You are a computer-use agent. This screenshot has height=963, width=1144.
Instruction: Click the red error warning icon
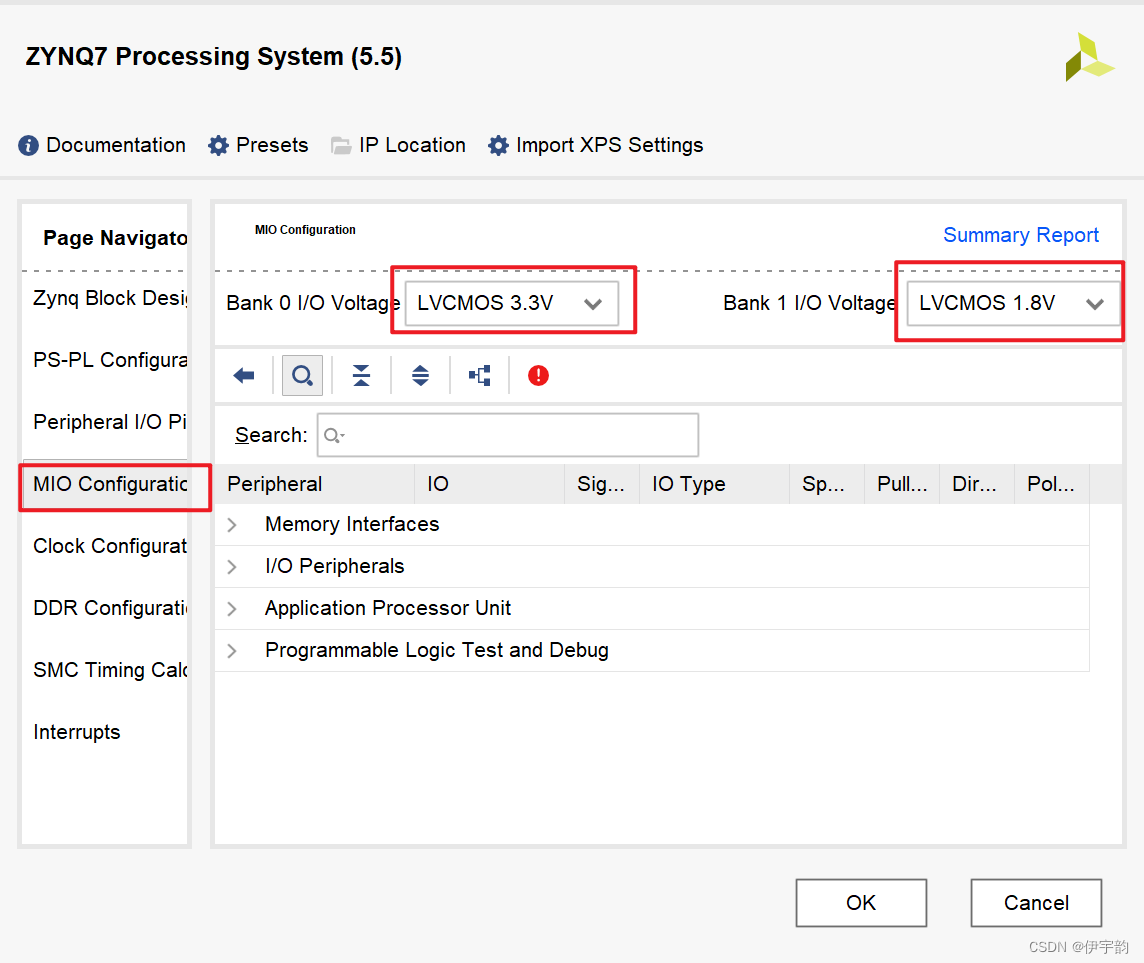(x=538, y=376)
